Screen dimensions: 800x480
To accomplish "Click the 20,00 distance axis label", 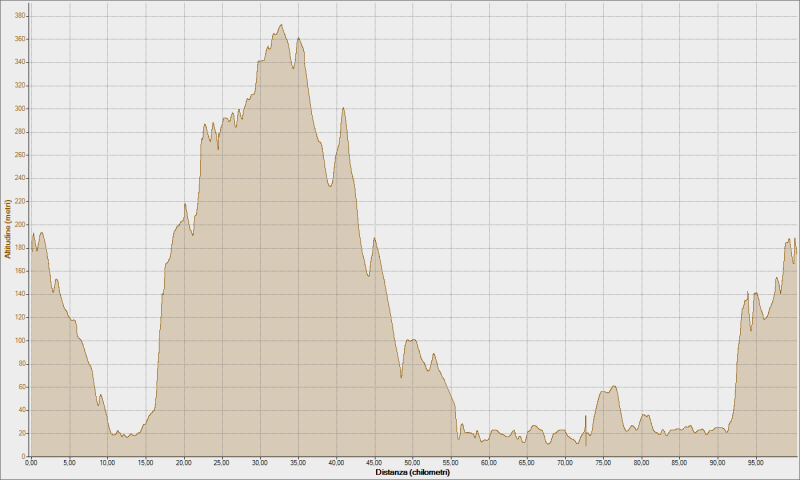I will coord(184,463).
